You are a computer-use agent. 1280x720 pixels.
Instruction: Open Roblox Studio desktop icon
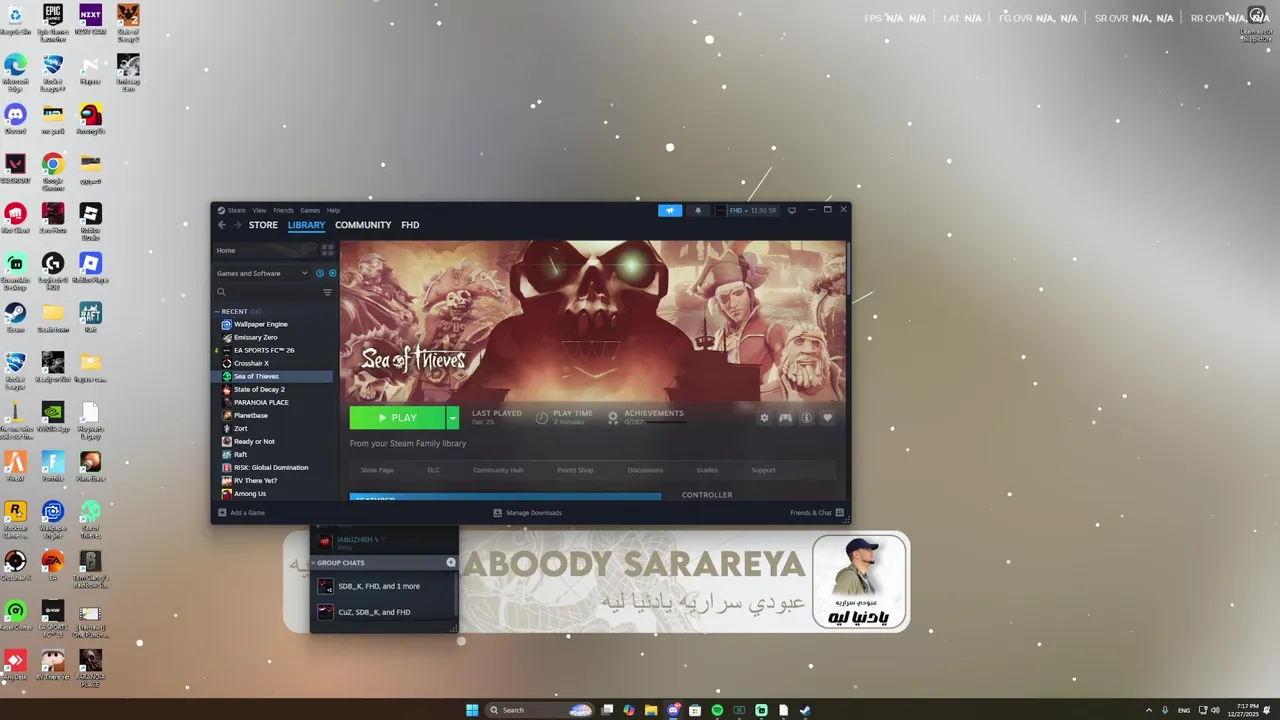[x=91, y=220]
